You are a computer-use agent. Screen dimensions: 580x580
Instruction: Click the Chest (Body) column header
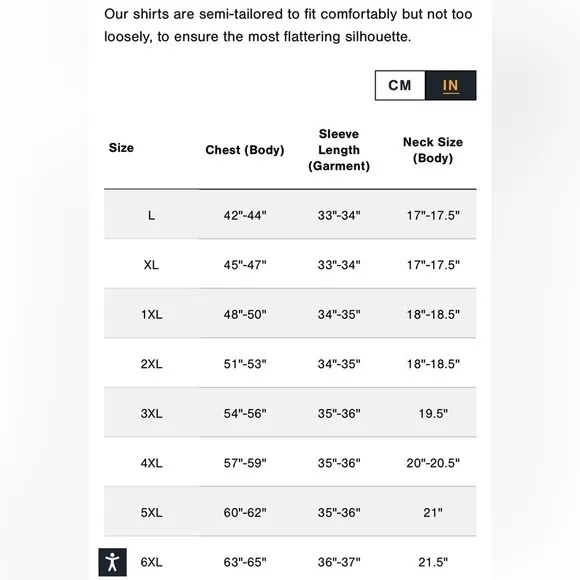point(245,150)
